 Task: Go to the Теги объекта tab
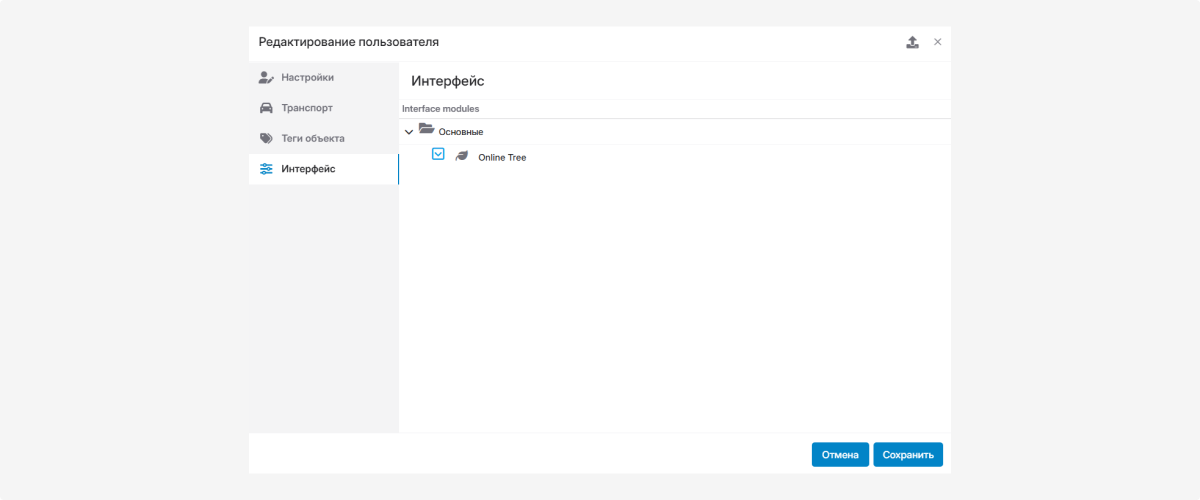312,139
